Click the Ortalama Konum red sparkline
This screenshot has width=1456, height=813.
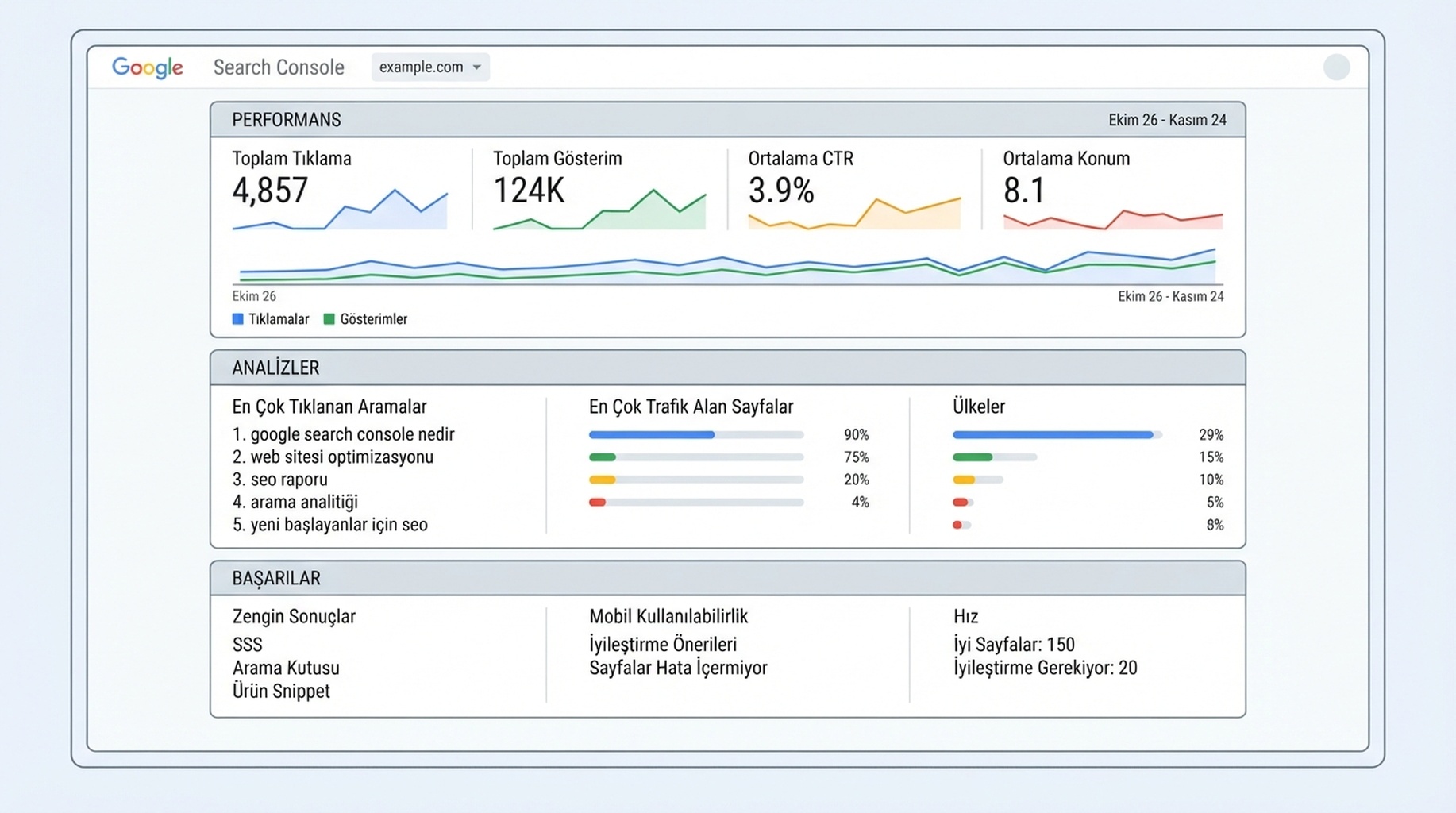click(x=1112, y=219)
